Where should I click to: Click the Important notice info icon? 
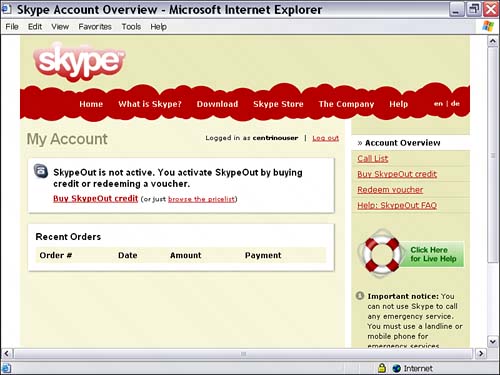[x=360, y=295]
